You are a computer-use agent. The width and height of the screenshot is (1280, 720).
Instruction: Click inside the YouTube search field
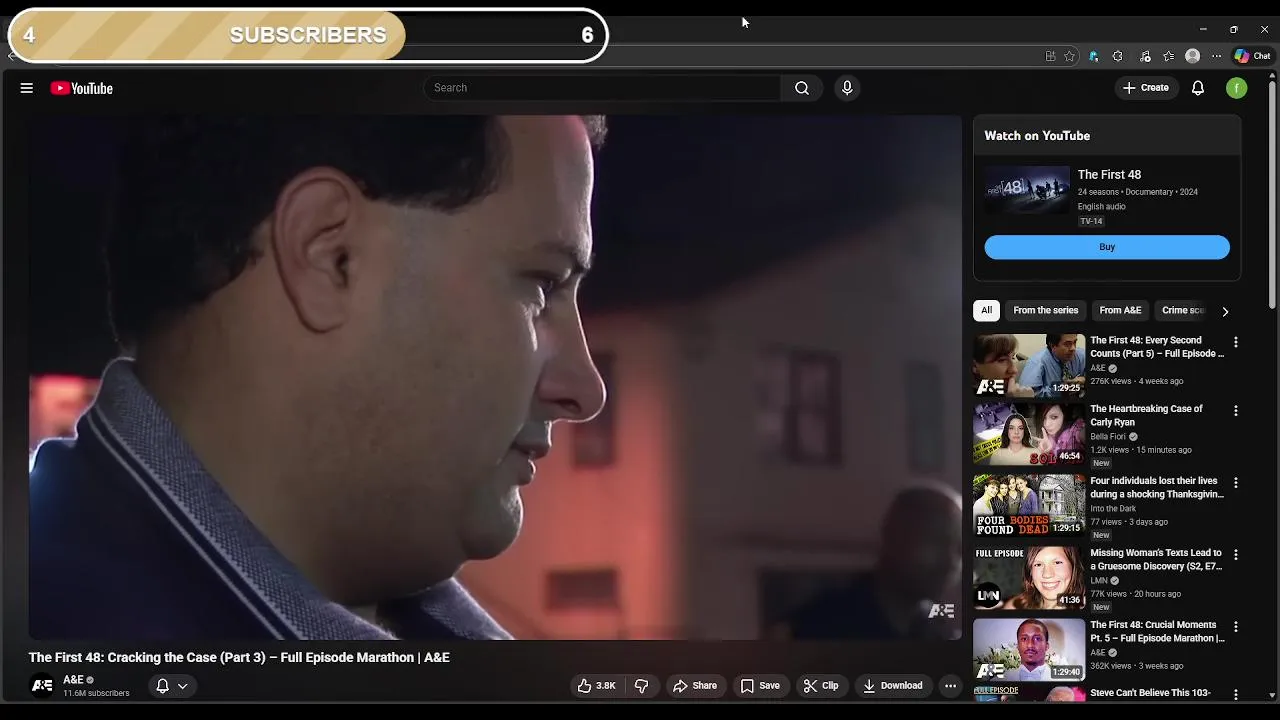tap(603, 88)
